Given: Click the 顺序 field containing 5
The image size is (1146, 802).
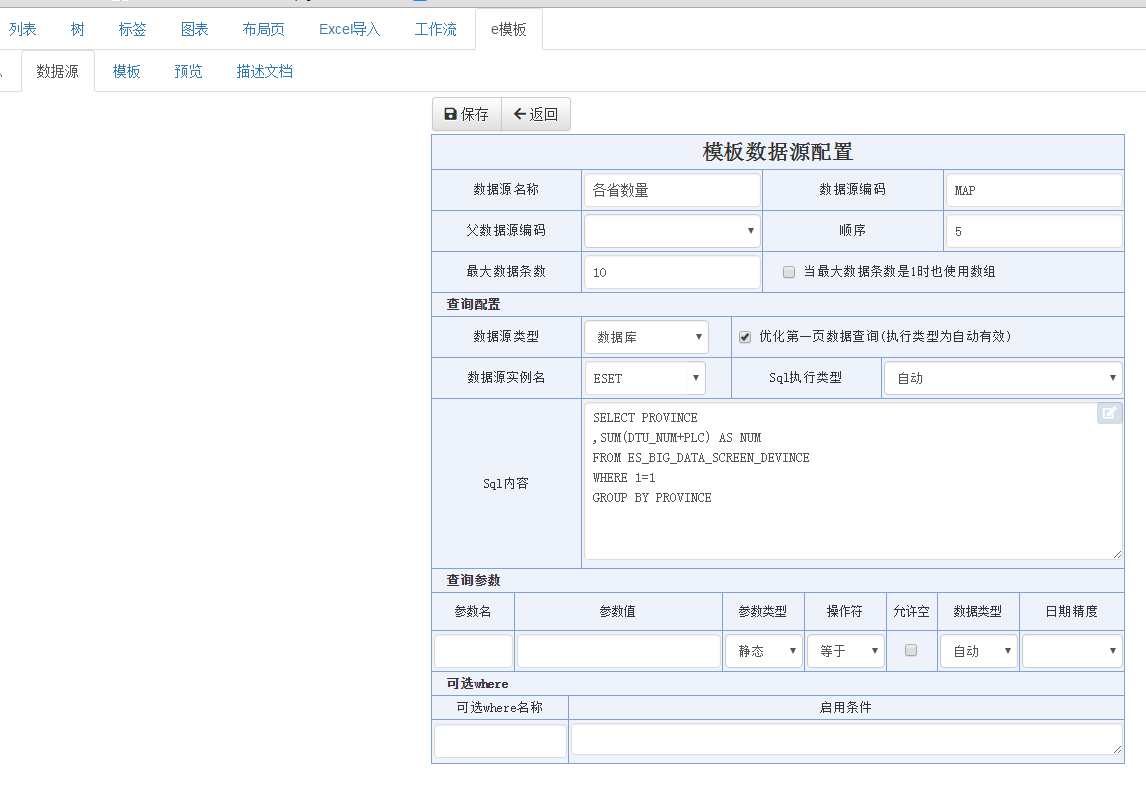Looking at the screenshot, I should 1034,231.
